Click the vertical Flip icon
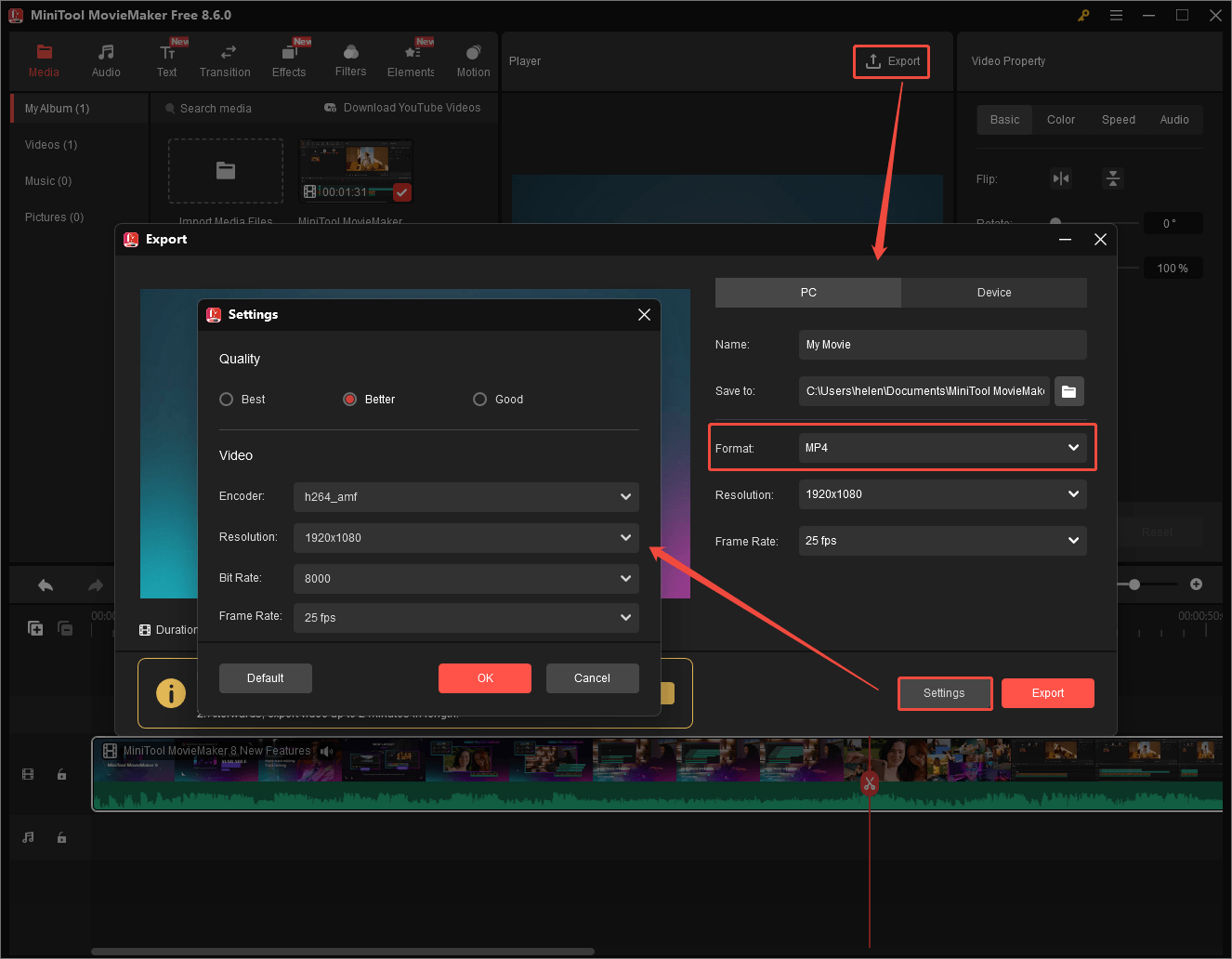Screen dimensions: 1232x959 1113,178
